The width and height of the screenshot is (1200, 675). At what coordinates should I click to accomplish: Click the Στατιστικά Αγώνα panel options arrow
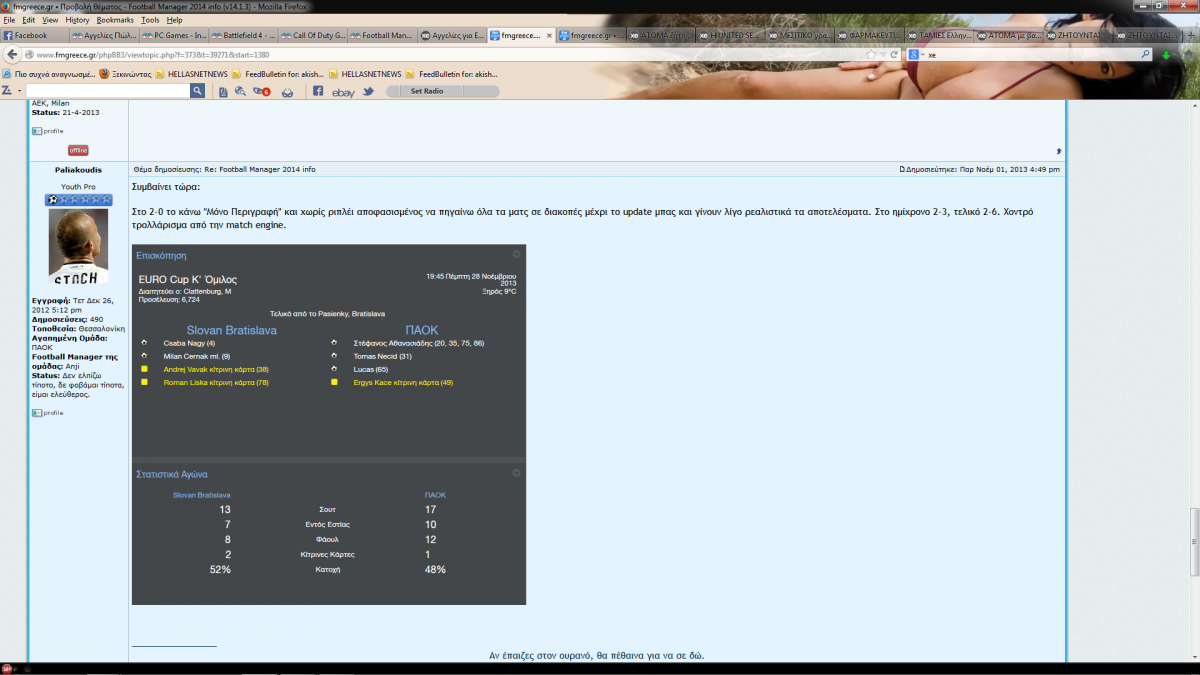[516, 473]
